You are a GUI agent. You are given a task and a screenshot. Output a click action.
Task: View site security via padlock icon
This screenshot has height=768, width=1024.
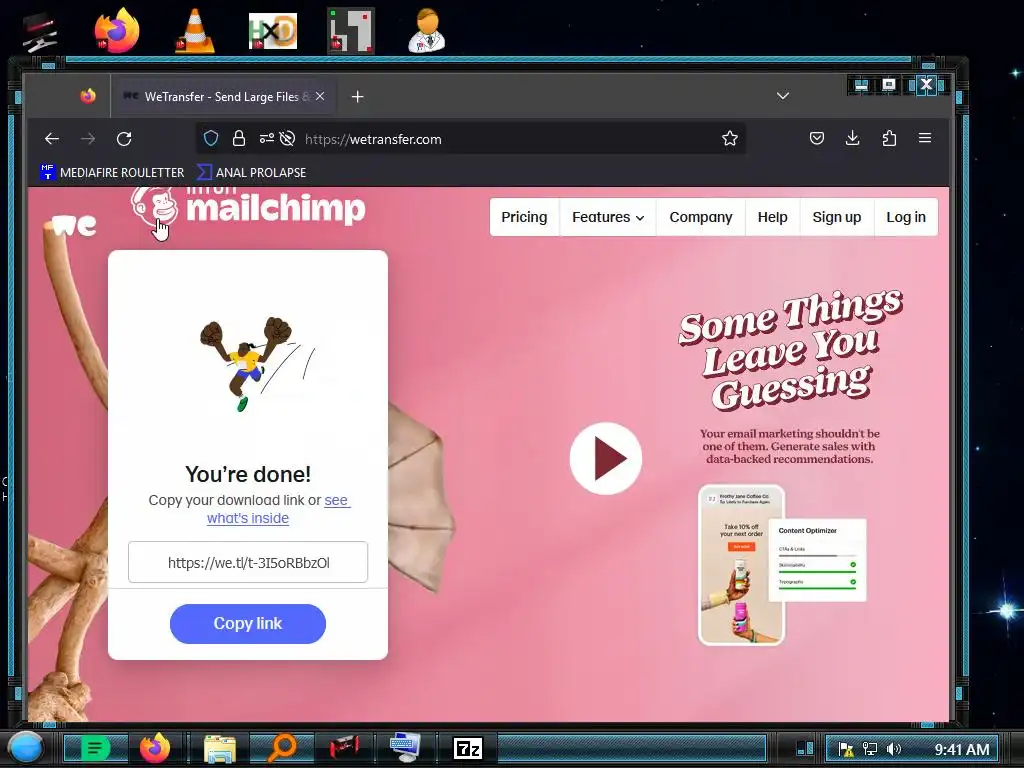click(x=239, y=138)
